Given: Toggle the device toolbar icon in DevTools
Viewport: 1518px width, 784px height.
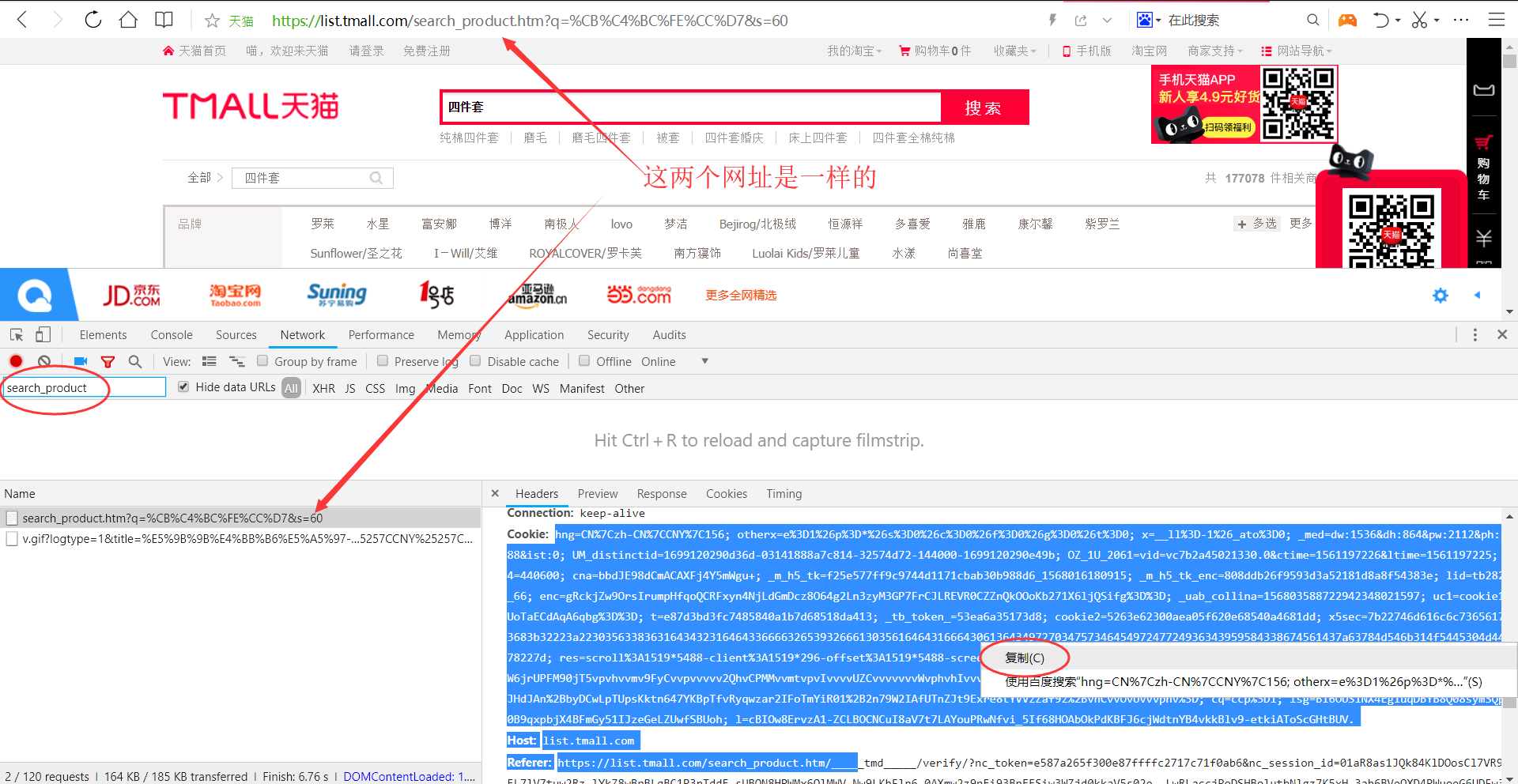Looking at the screenshot, I should (43, 334).
